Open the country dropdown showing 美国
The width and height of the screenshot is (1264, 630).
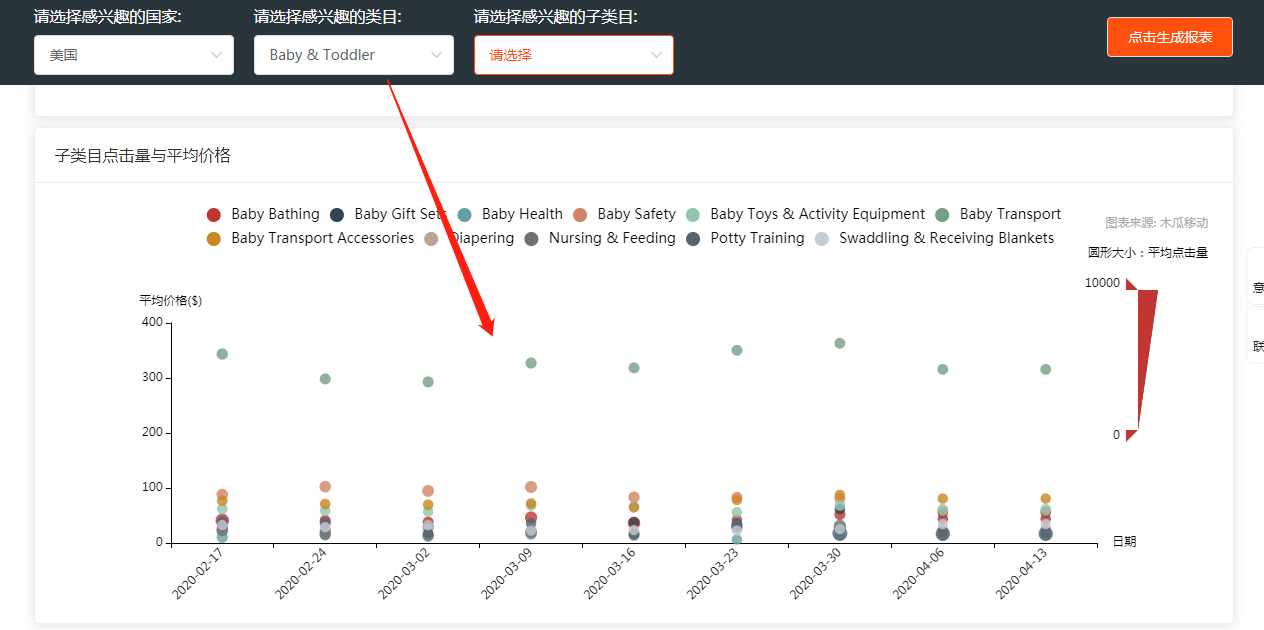pos(134,55)
